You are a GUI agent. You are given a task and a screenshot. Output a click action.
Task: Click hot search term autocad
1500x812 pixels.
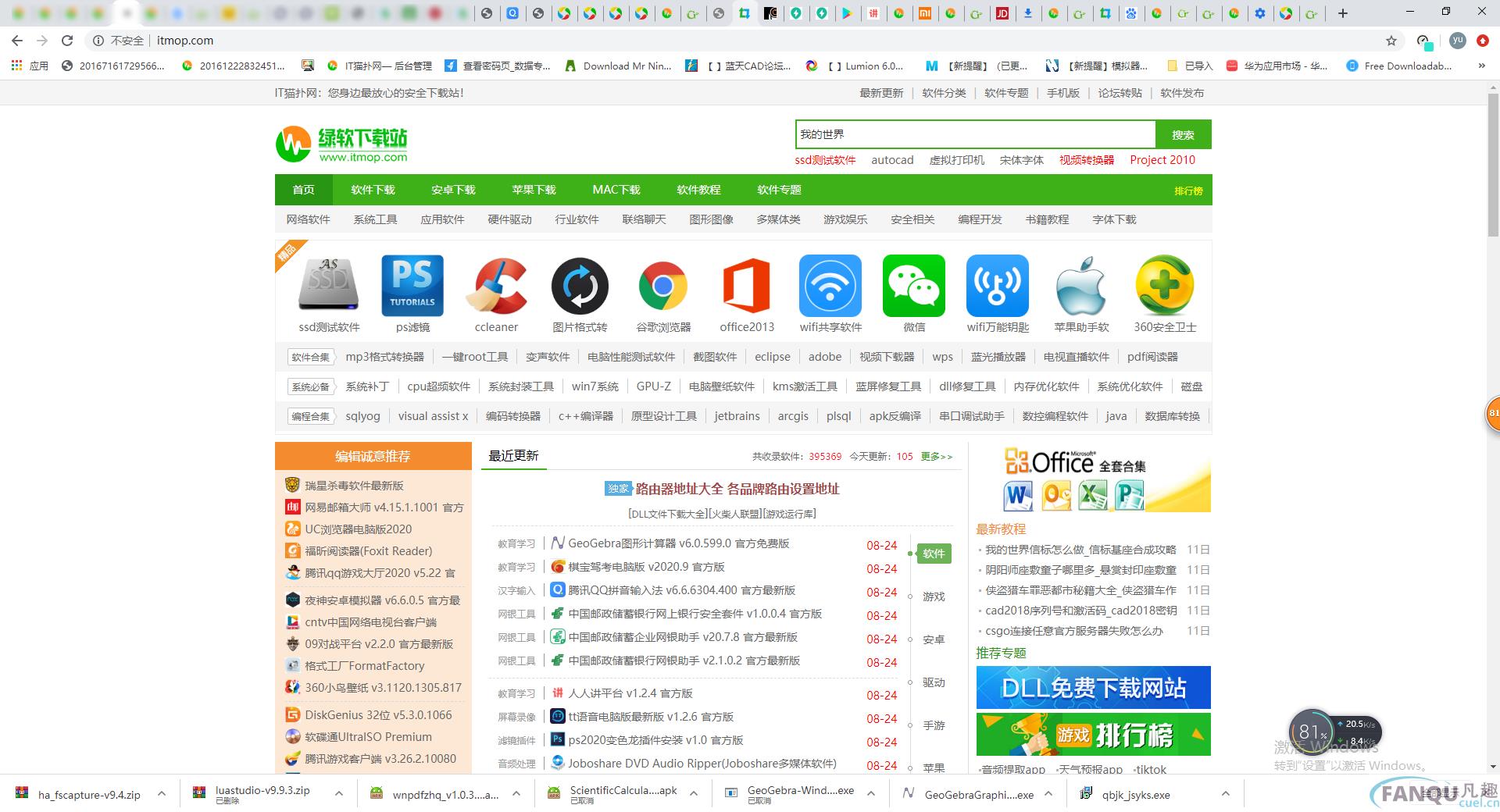(892, 160)
